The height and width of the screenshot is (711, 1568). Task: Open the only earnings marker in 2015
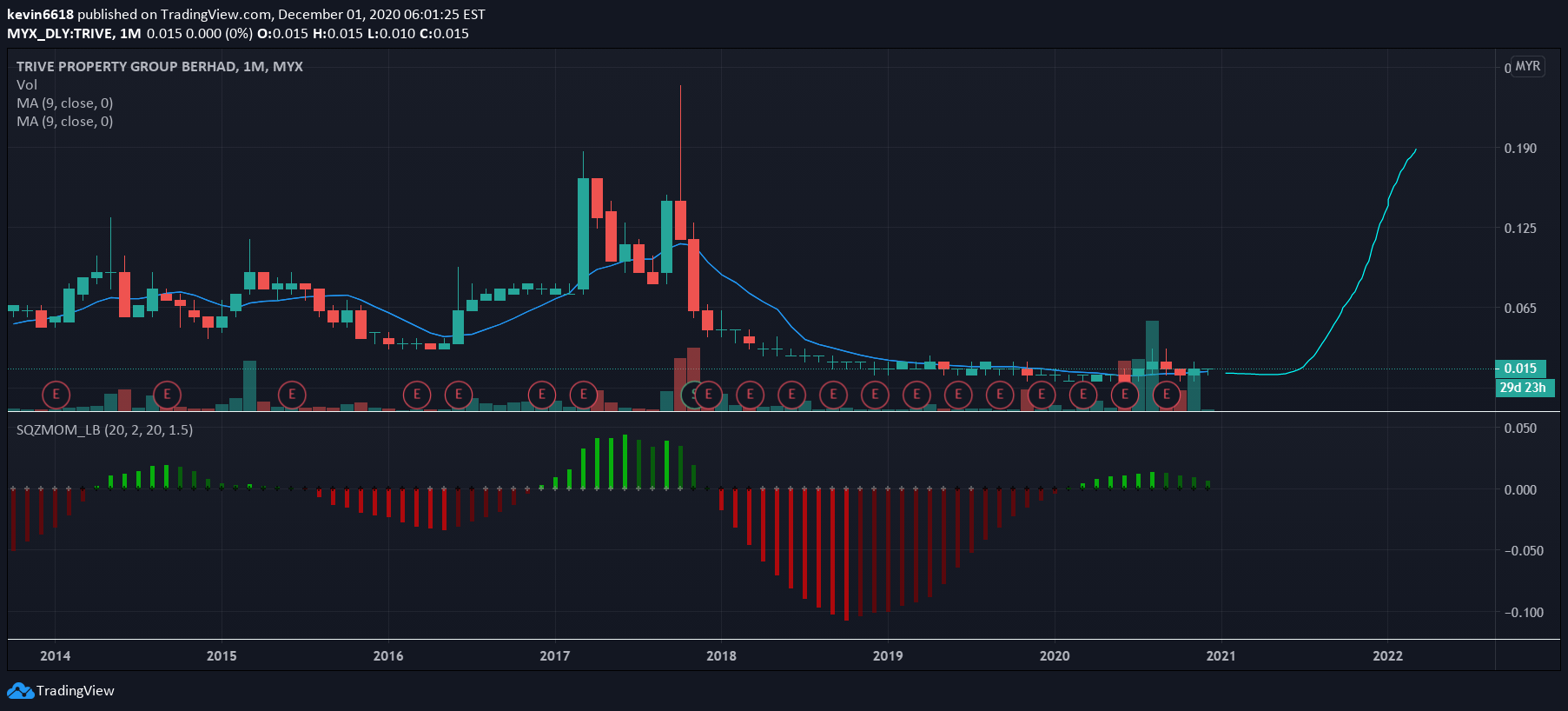point(292,395)
